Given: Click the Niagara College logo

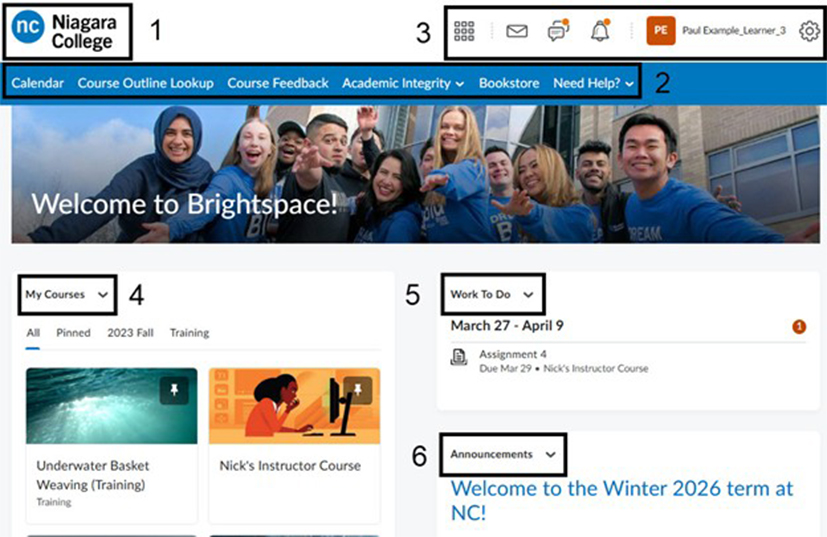Looking at the screenshot, I should point(64,31).
